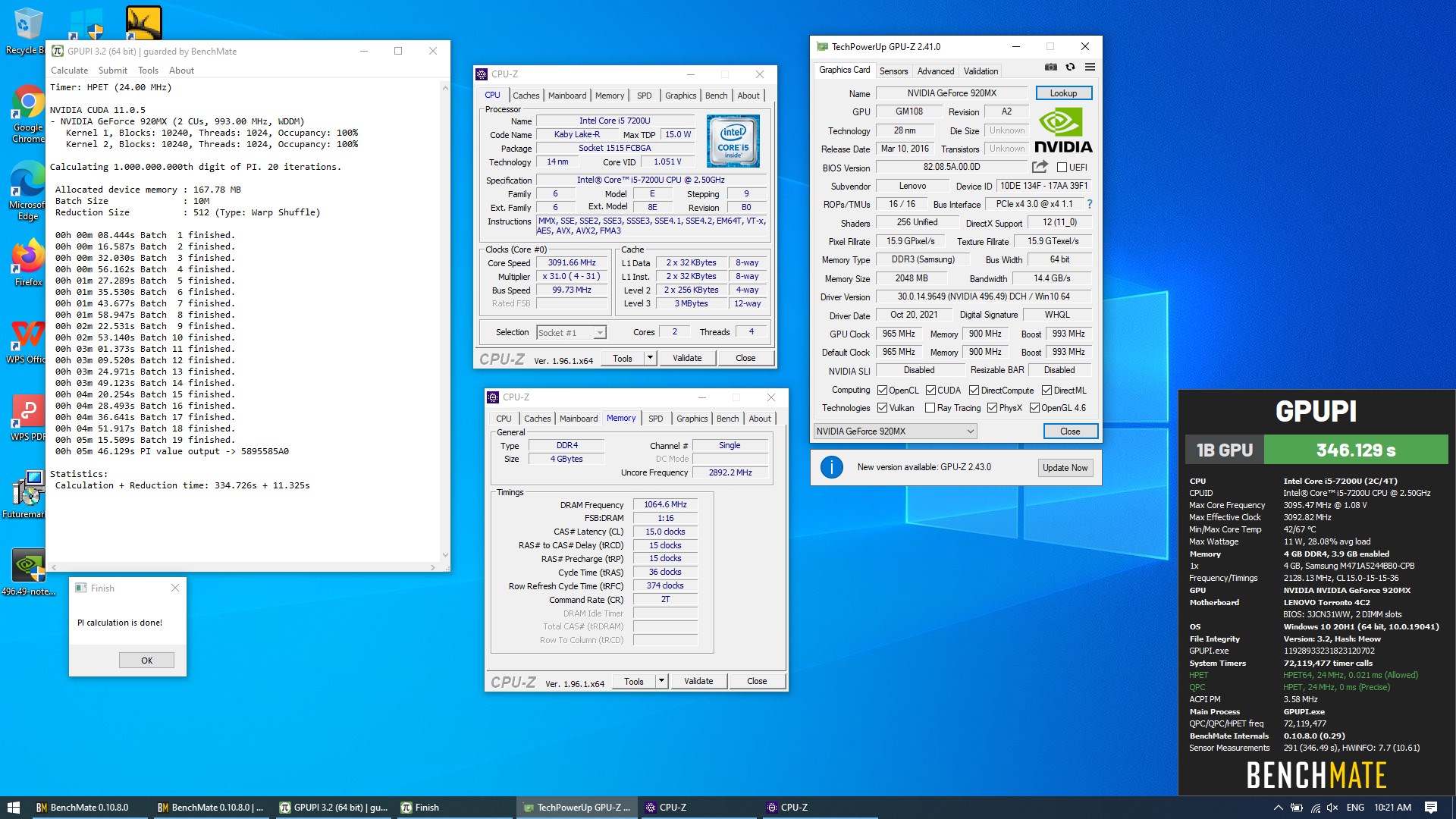Click the volume muted tray icon
The height and width of the screenshot is (819, 1456).
1332,808
